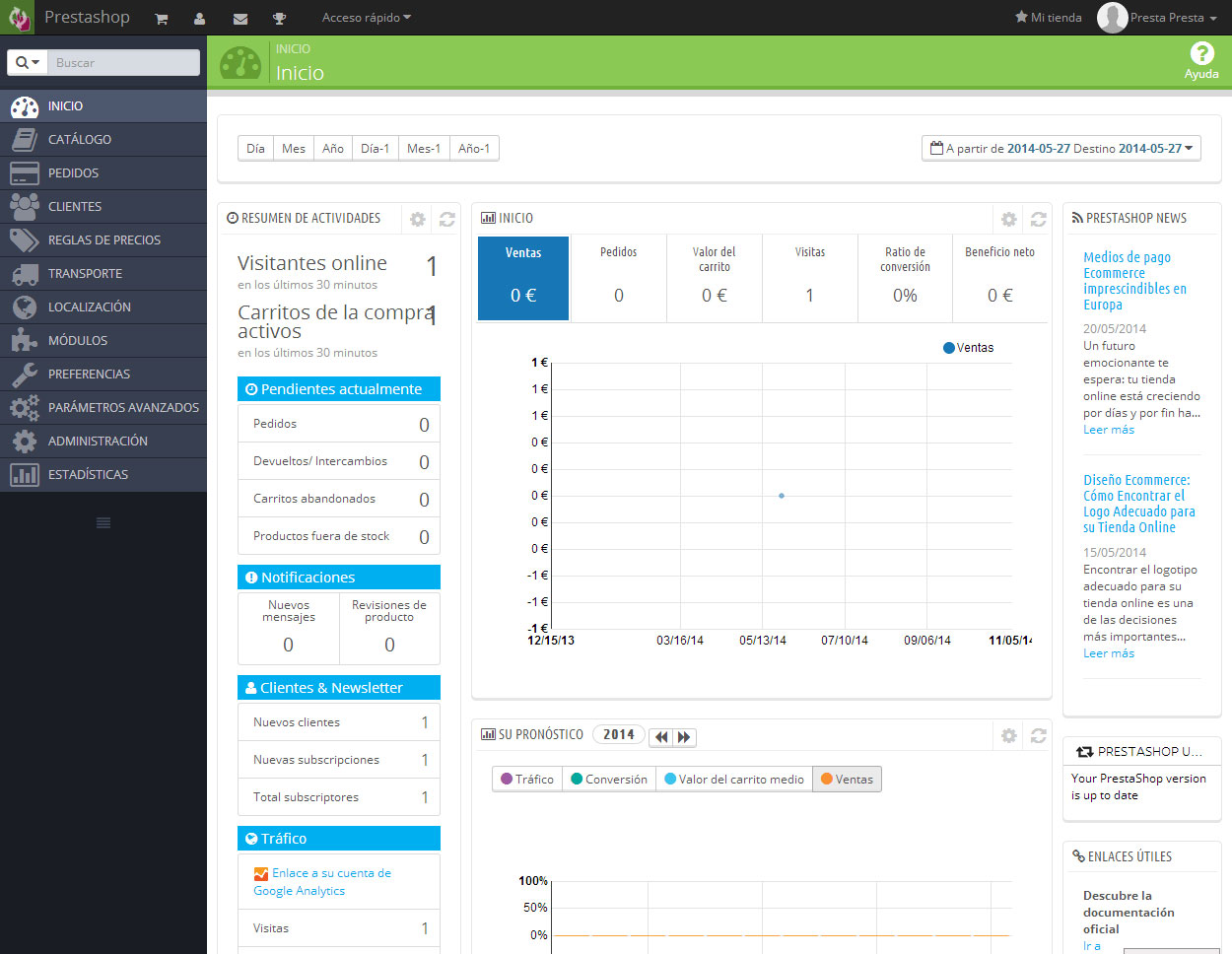Open settings gear of Resumen de Actividades

[x=418, y=219]
